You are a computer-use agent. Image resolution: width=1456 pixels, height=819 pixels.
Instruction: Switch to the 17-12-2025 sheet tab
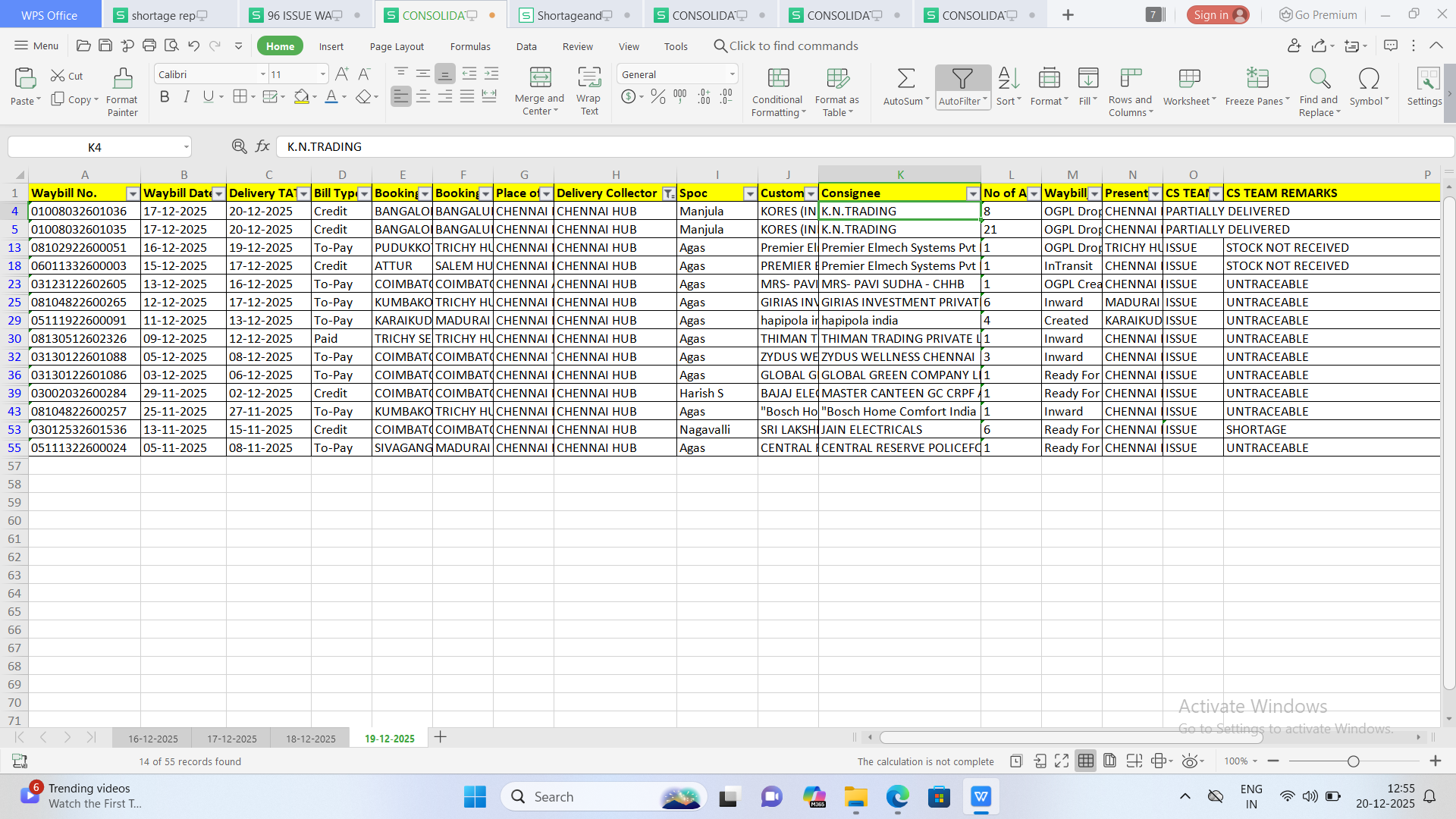(231, 739)
